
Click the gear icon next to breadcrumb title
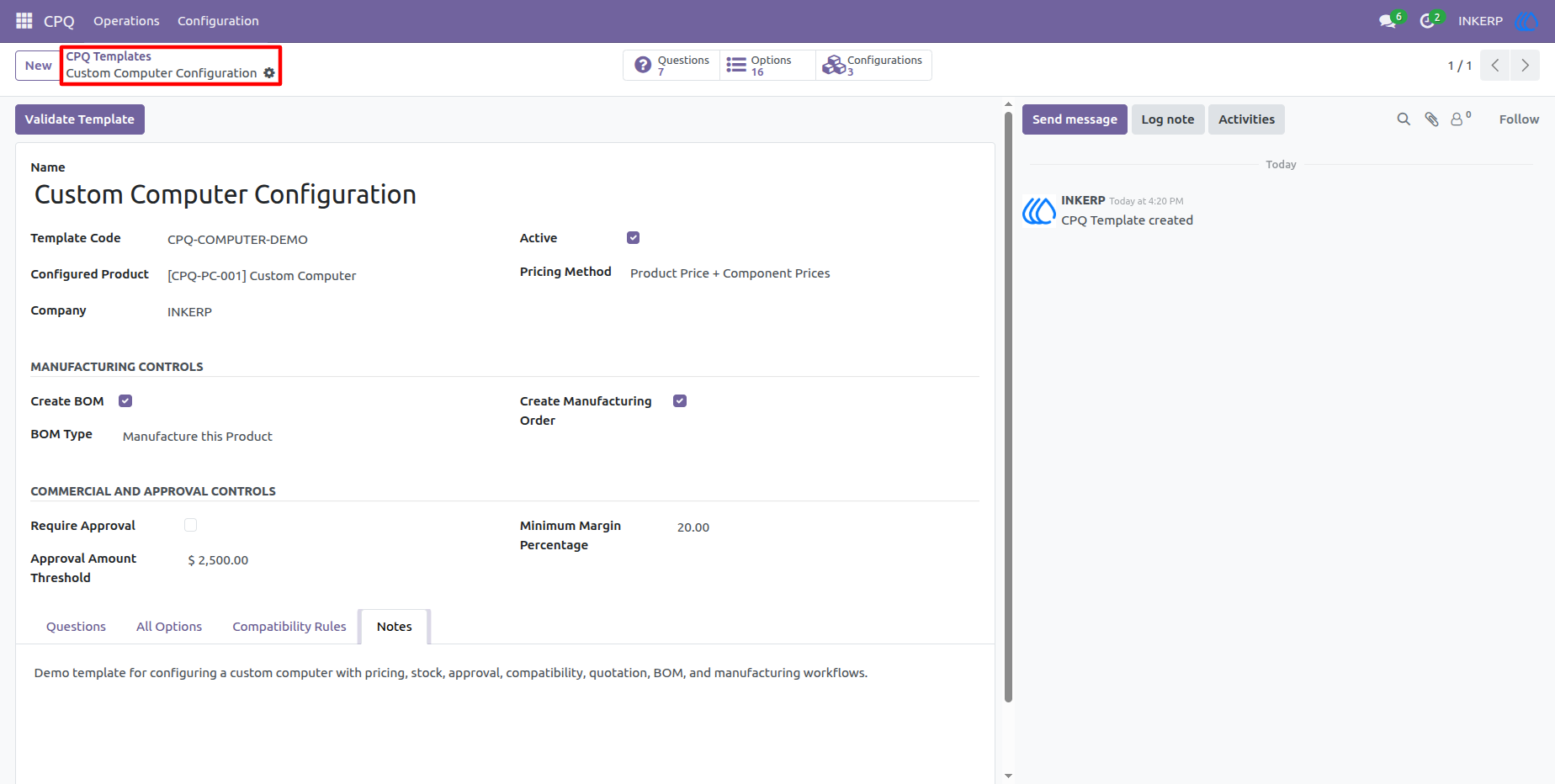269,73
